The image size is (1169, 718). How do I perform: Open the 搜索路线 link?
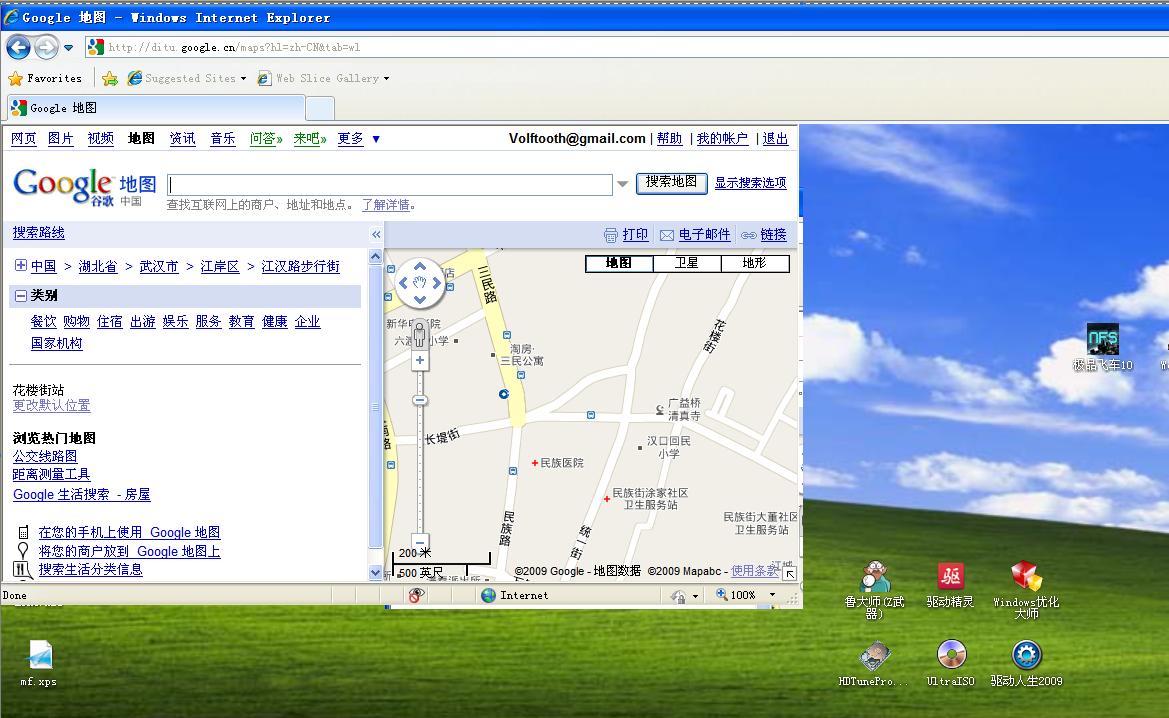point(39,233)
